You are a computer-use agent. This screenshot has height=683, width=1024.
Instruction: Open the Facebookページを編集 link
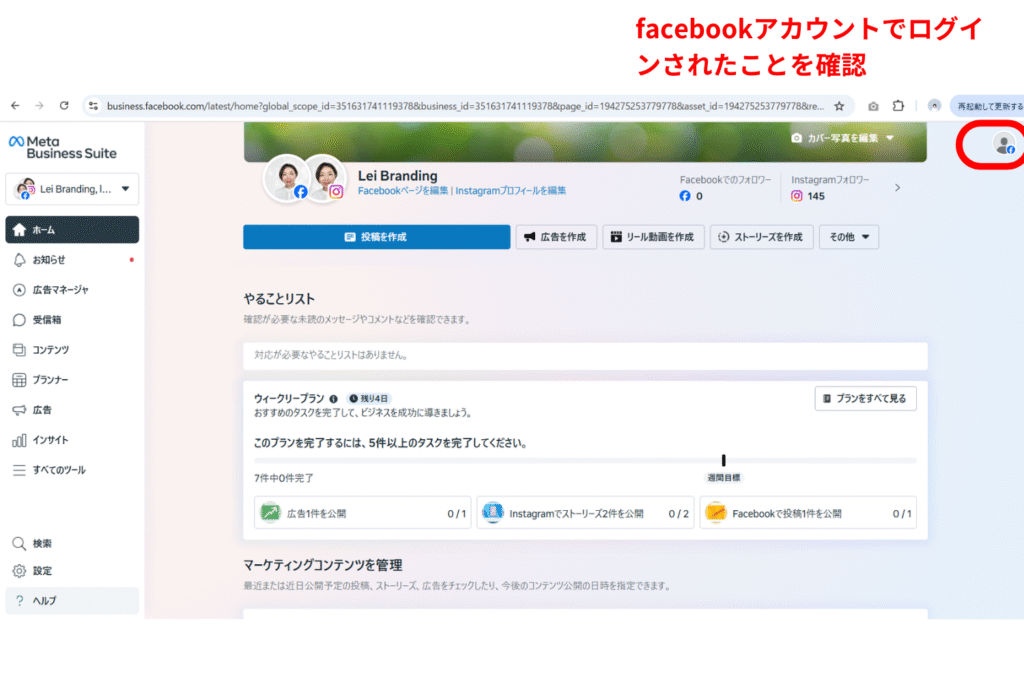point(403,190)
